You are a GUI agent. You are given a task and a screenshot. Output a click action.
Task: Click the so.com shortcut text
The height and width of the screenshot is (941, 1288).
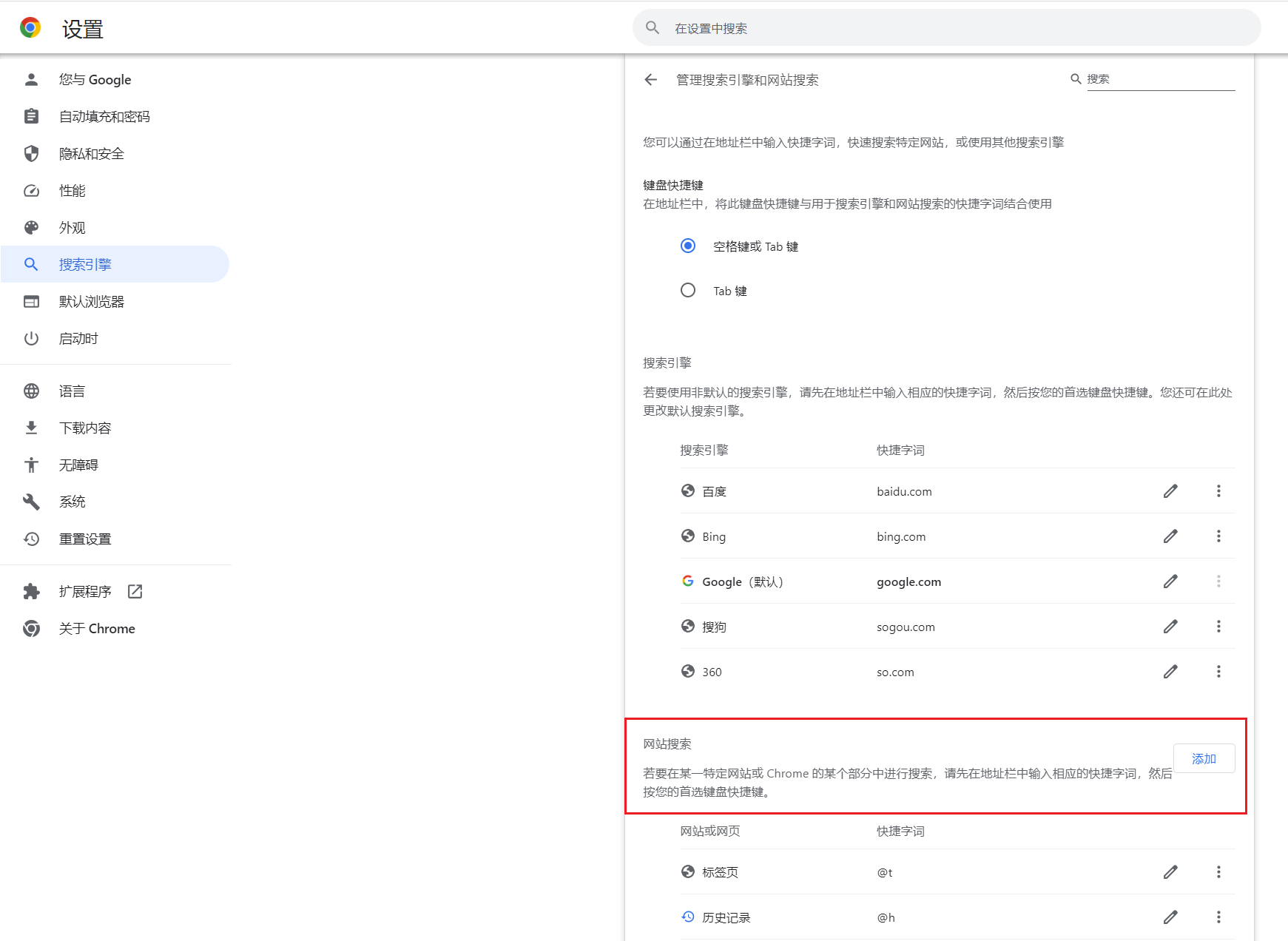point(895,672)
